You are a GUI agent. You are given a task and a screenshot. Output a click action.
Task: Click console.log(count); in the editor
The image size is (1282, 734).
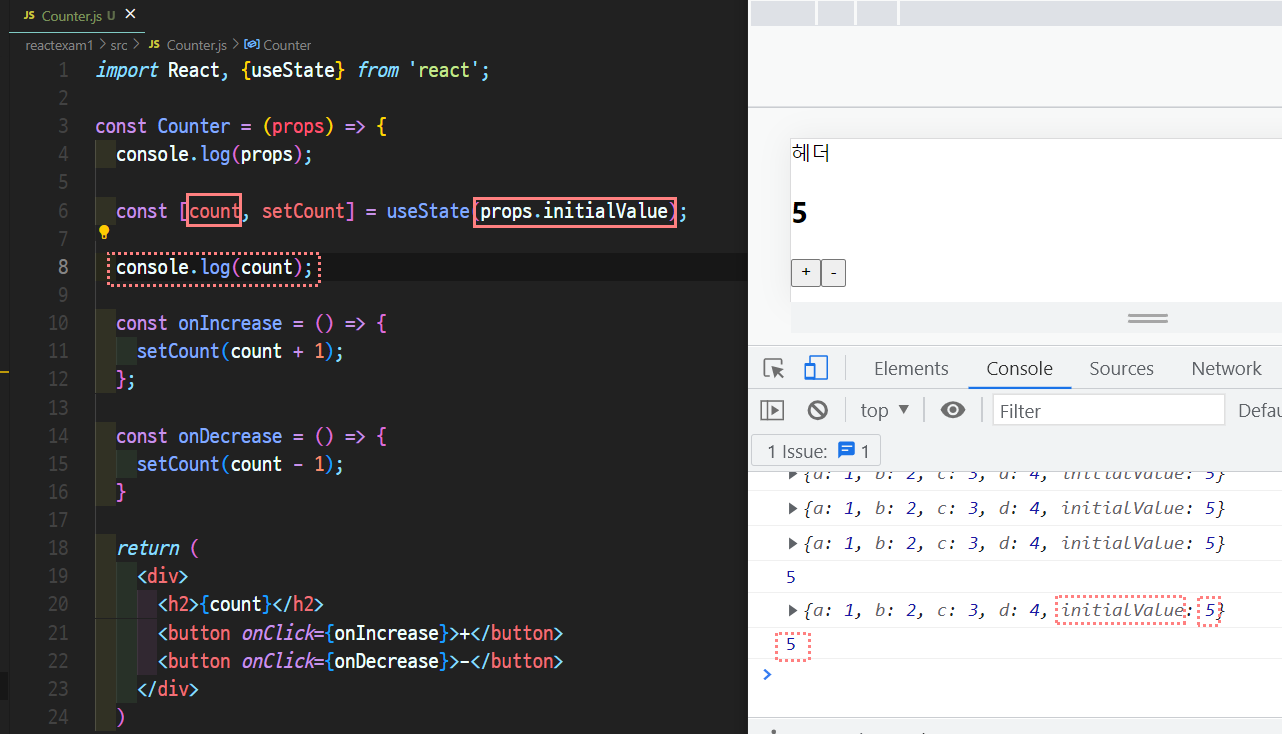[x=214, y=267]
